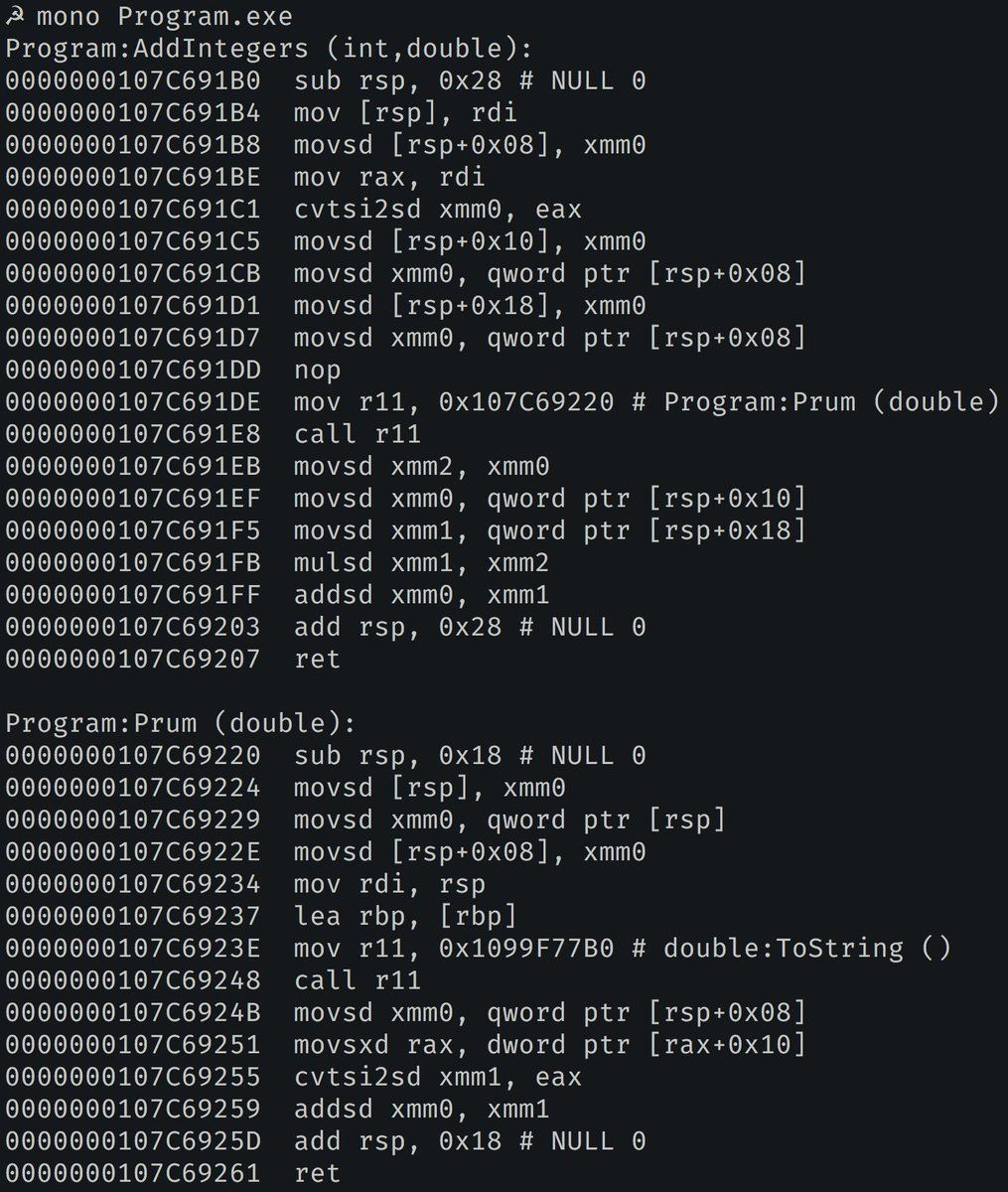This screenshot has height=1192, width=1008.
Task: Select the 'Program:Prum (double):' section header
Action: (x=180, y=723)
